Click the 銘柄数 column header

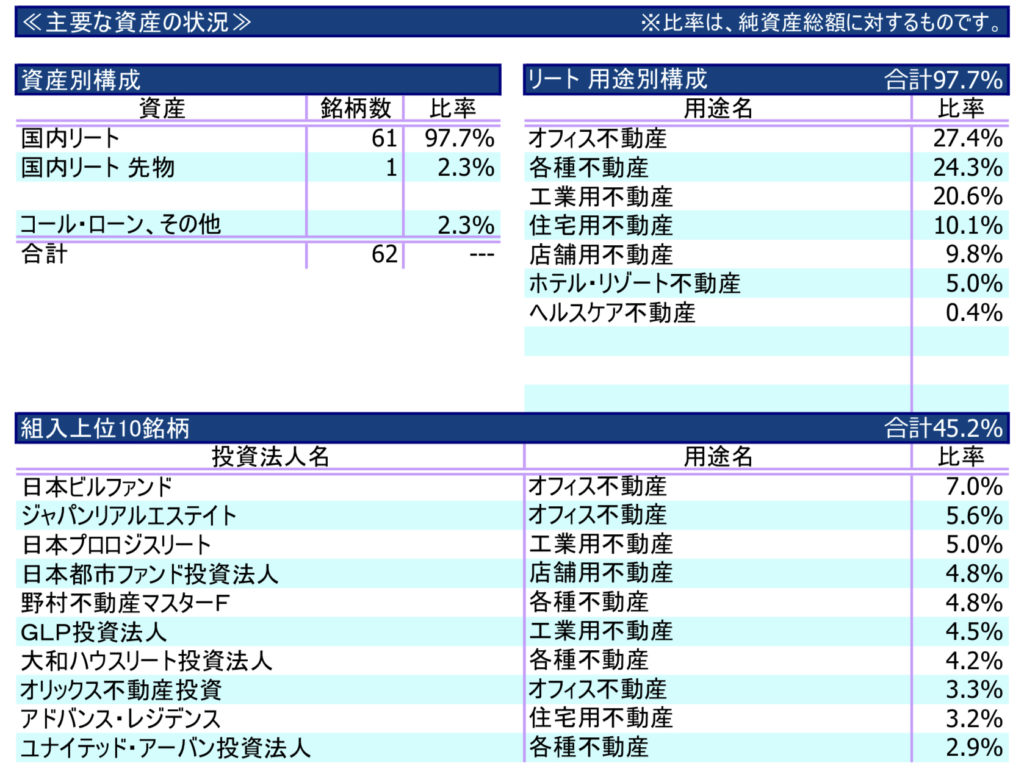355,109
